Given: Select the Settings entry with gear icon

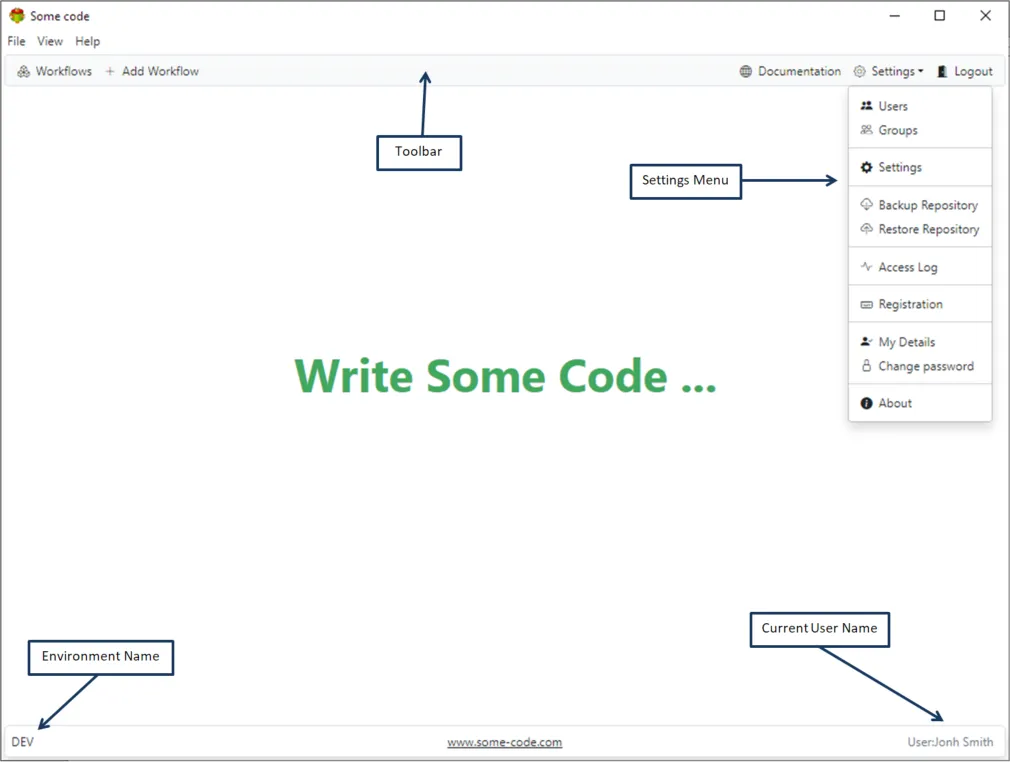Looking at the screenshot, I should [899, 167].
